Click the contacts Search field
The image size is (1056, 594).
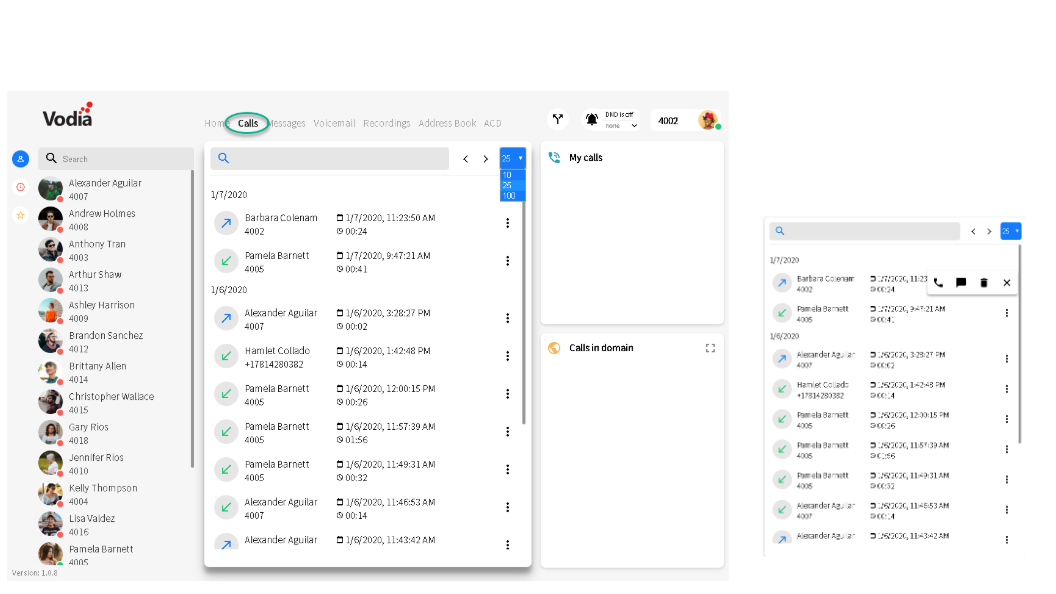pyautogui.click(x=116, y=159)
